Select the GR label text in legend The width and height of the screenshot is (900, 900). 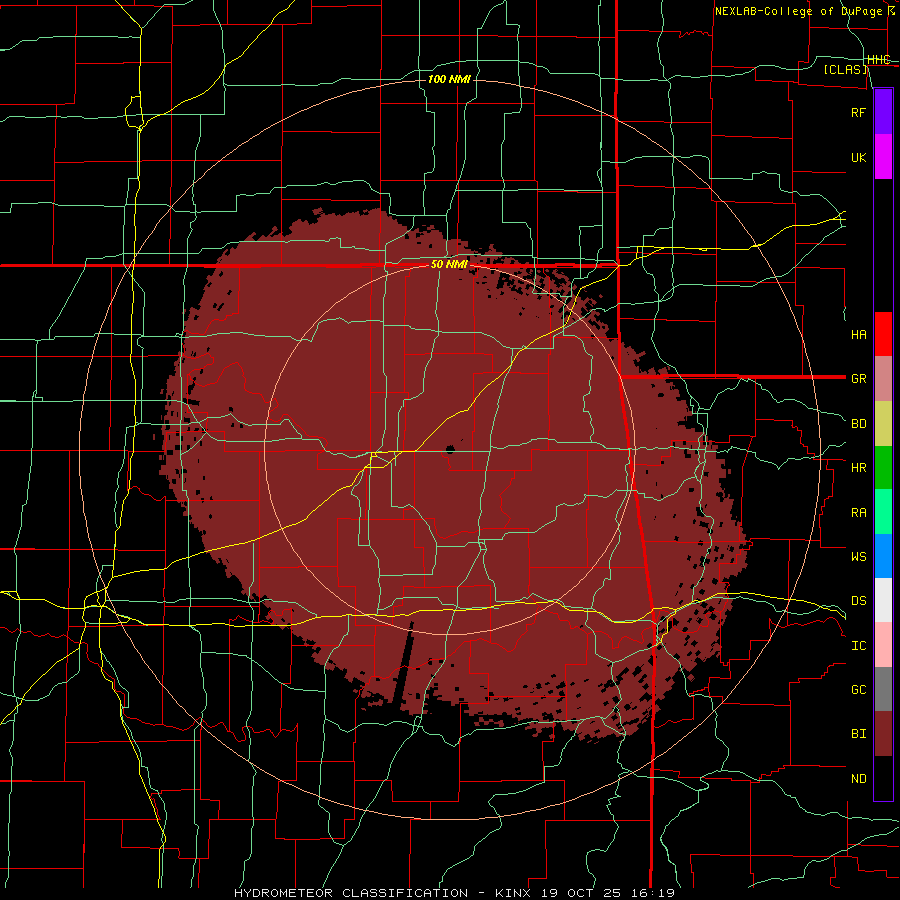[x=859, y=379]
